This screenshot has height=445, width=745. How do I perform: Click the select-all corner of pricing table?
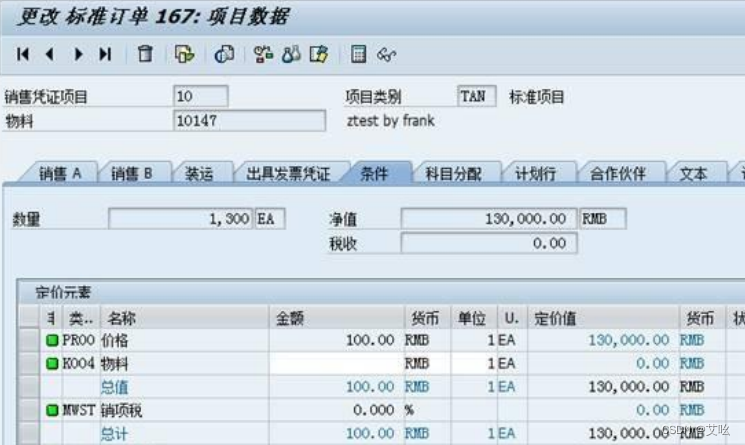point(29,318)
